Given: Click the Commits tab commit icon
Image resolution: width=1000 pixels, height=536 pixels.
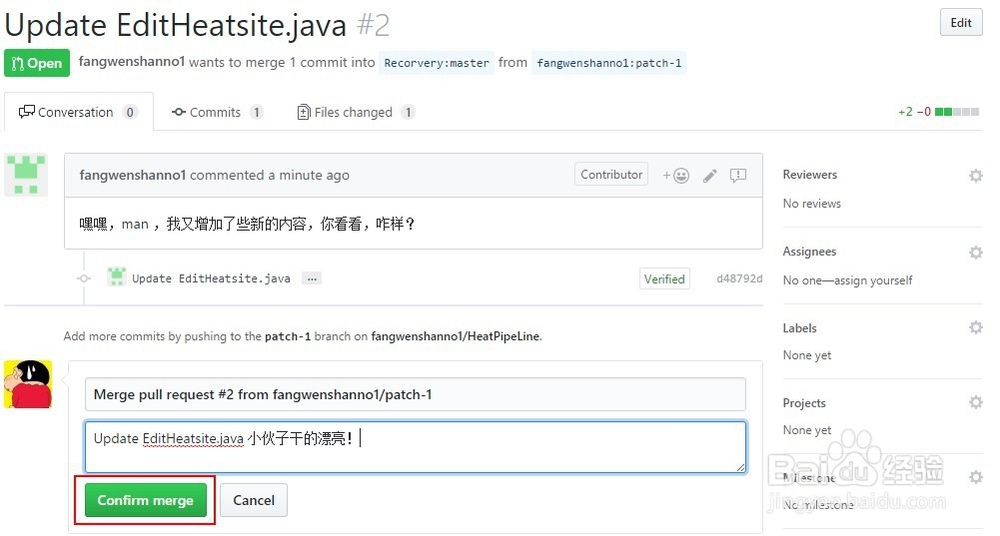Looking at the screenshot, I should click(x=179, y=112).
